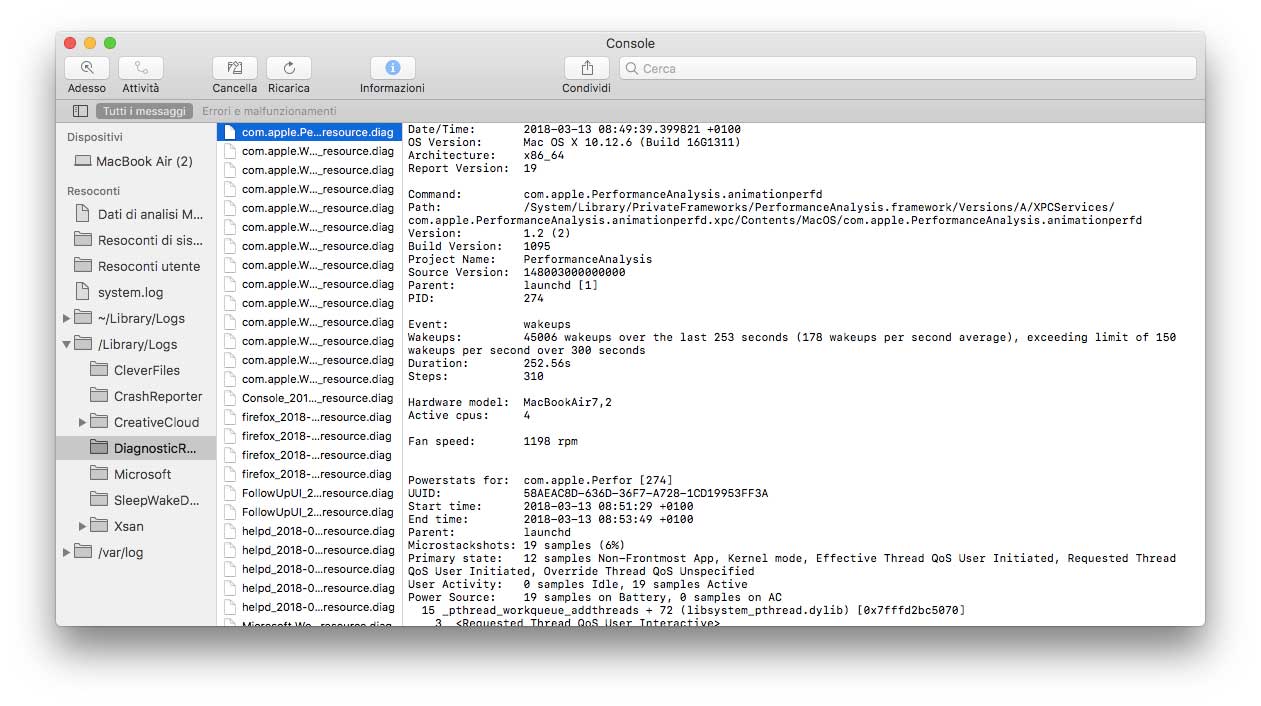Open the Informazioni panel icon
The height and width of the screenshot is (706, 1261).
[x=393, y=68]
